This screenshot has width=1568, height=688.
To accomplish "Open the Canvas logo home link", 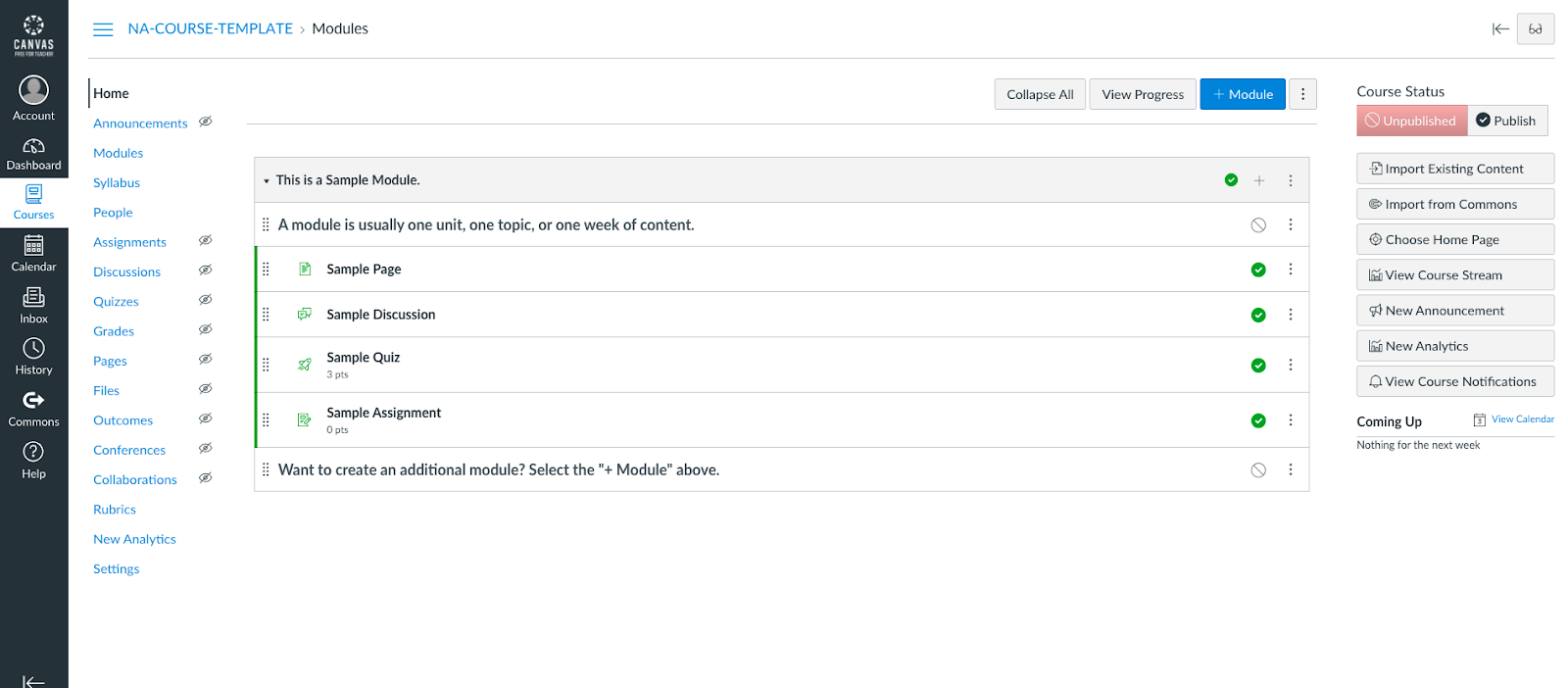I will point(33,35).
